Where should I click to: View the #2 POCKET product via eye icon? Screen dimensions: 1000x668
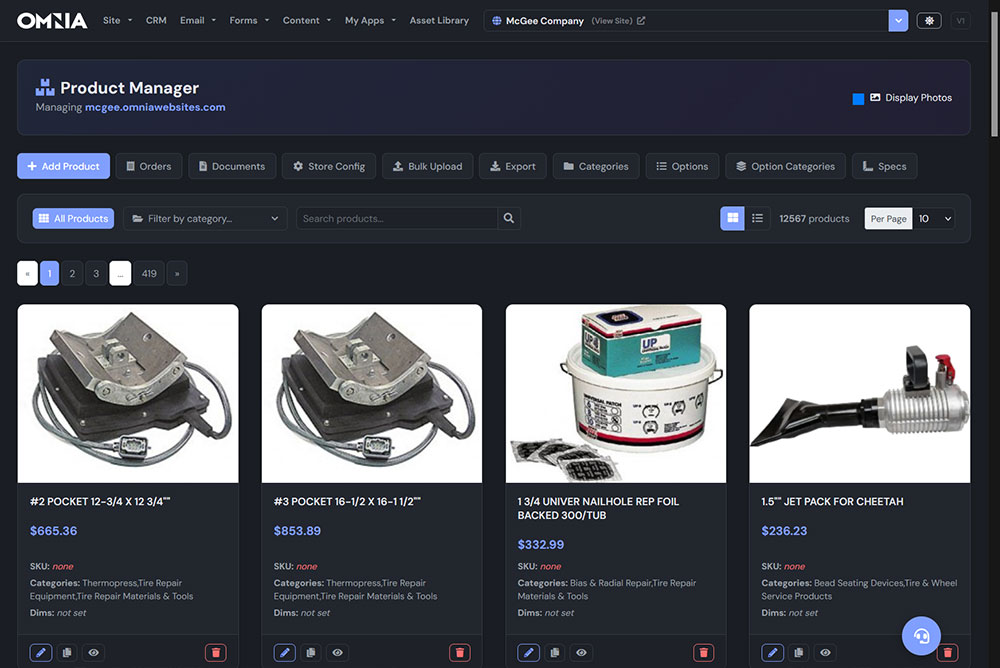(94, 652)
